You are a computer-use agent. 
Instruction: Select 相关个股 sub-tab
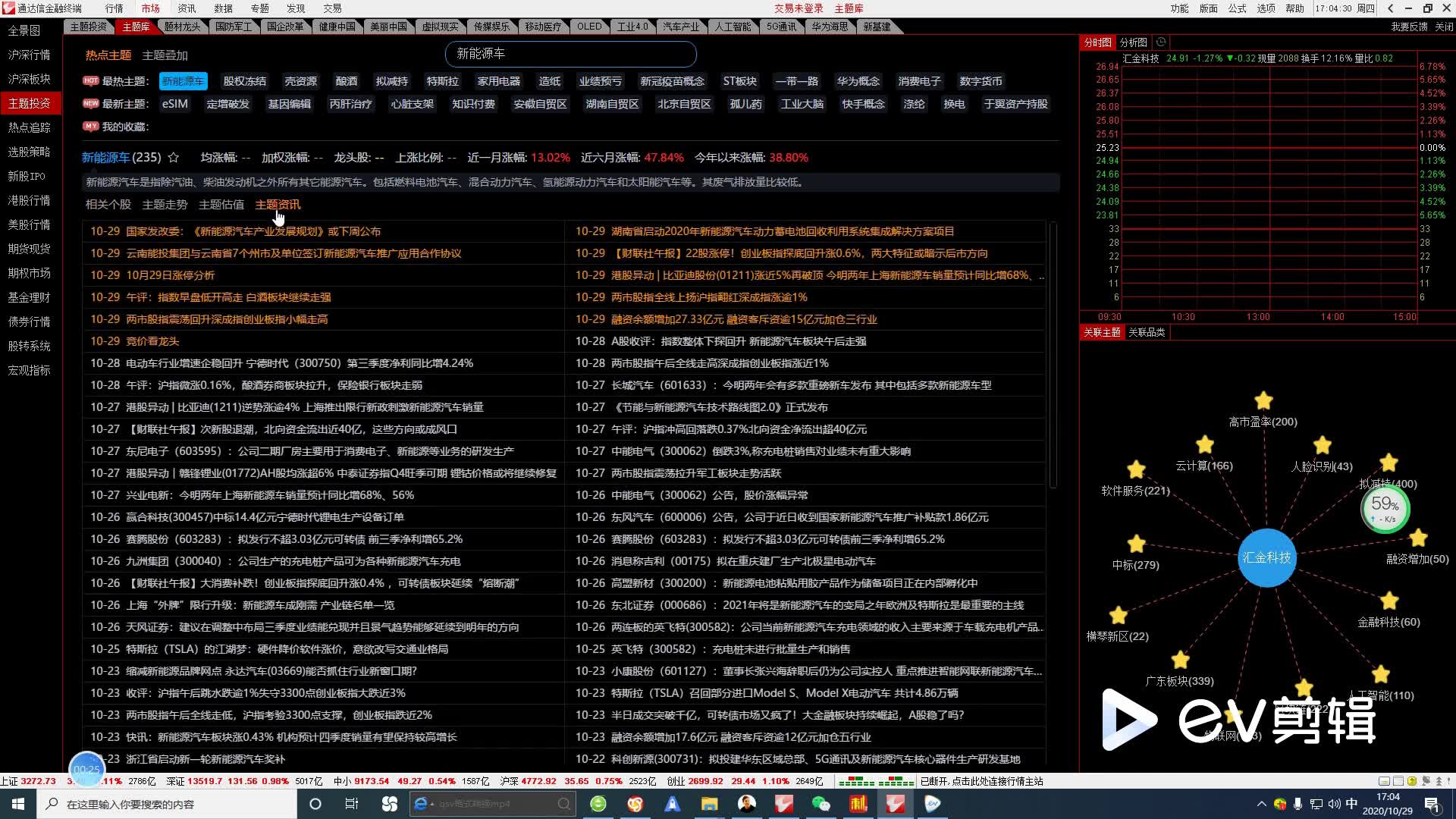[108, 205]
